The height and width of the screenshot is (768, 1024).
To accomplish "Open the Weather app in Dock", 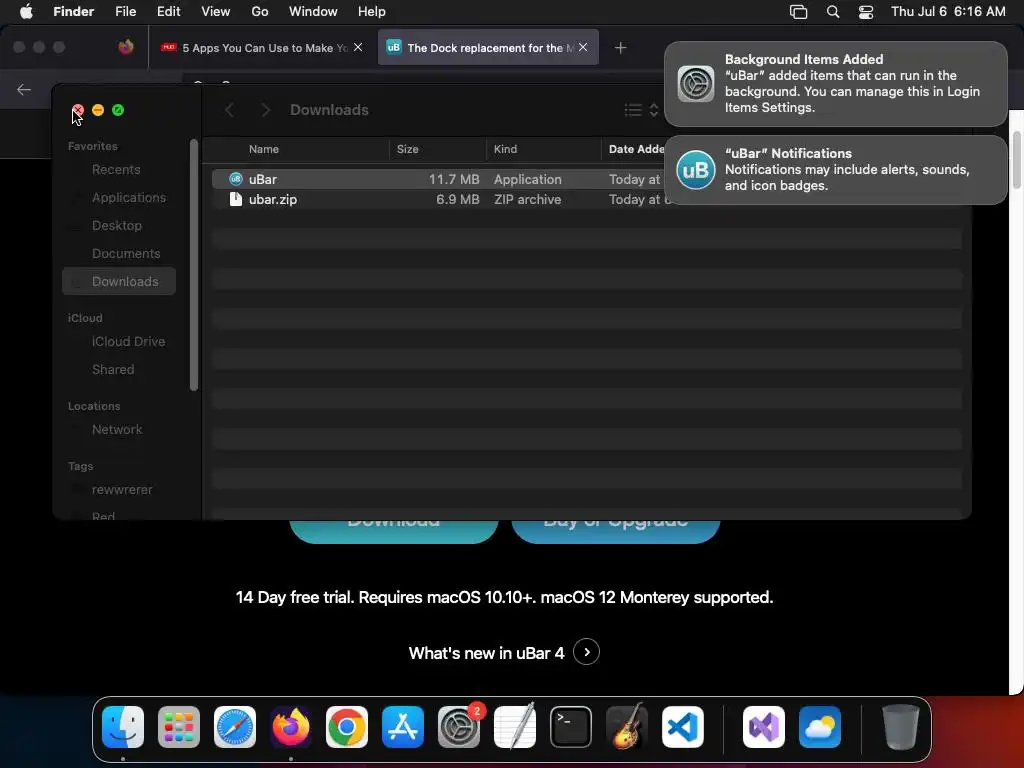I will [x=820, y=727].
